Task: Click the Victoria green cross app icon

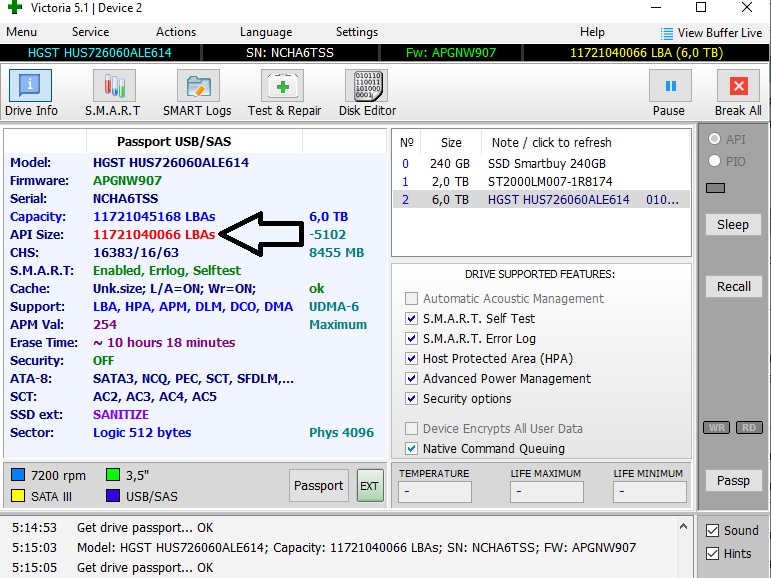Action: [15, 7]
